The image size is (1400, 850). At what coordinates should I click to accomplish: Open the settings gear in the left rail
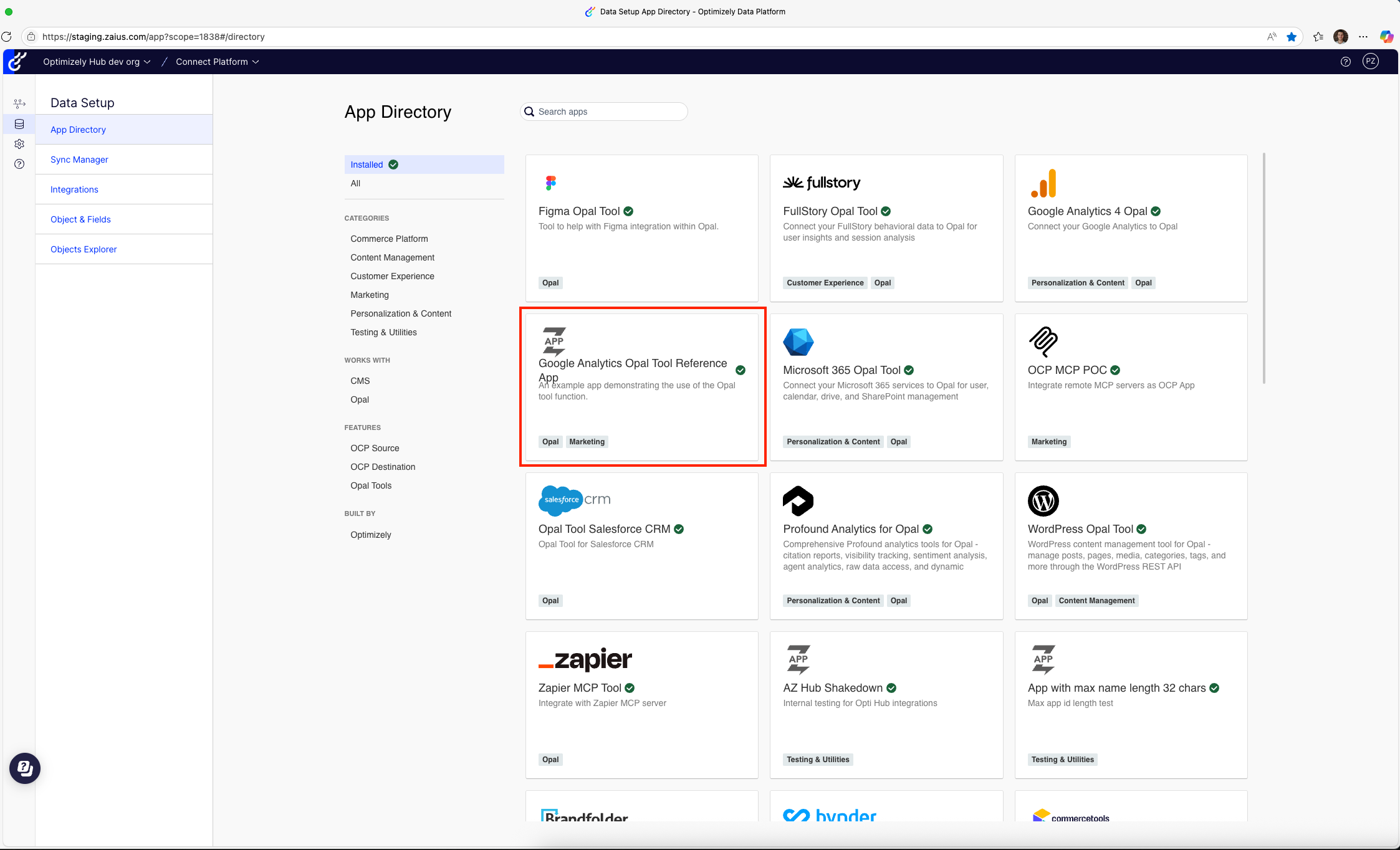19,144
